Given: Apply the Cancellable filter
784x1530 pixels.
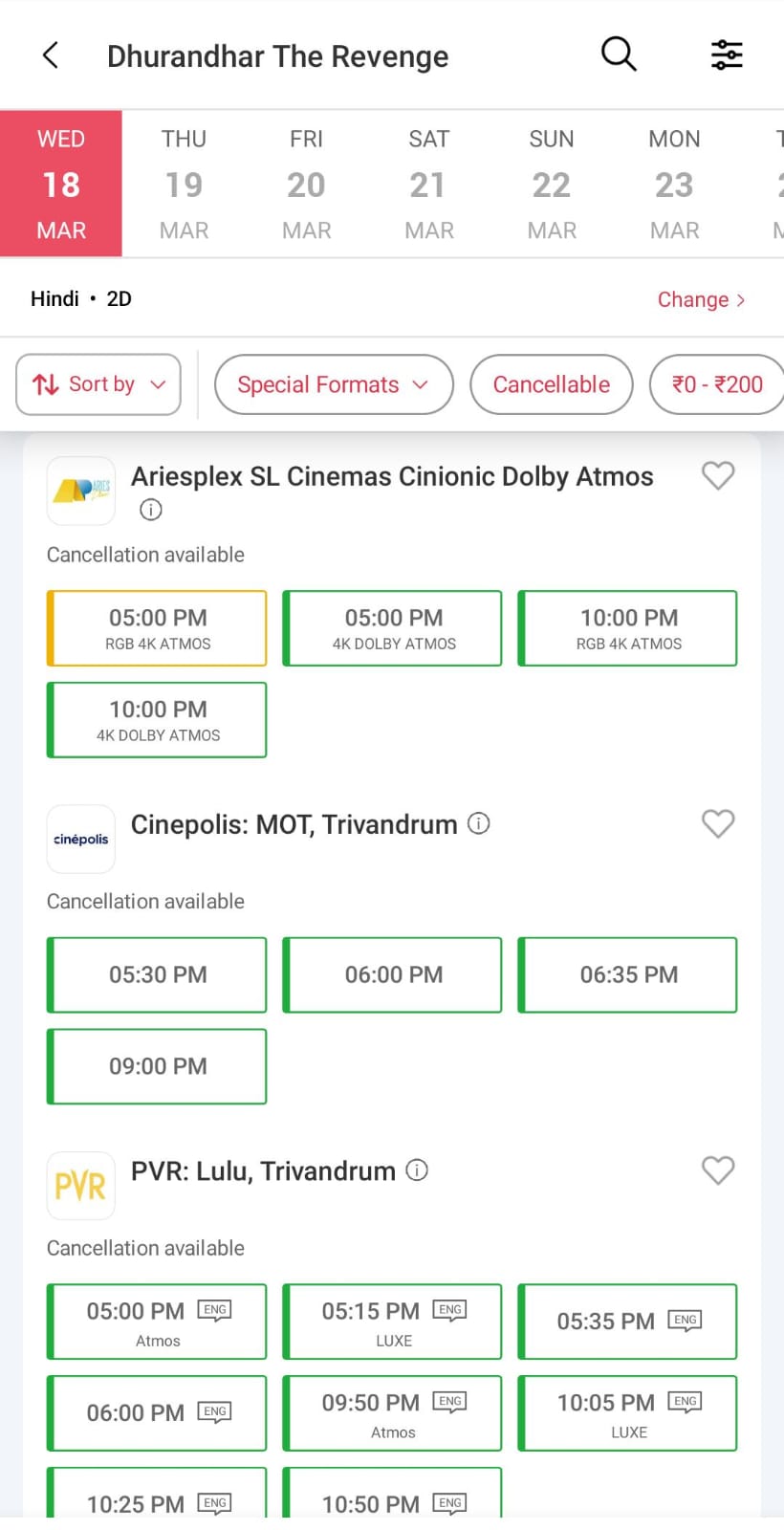Looking at the screenshot, I should pyautogui.click(x=551, y=384).
